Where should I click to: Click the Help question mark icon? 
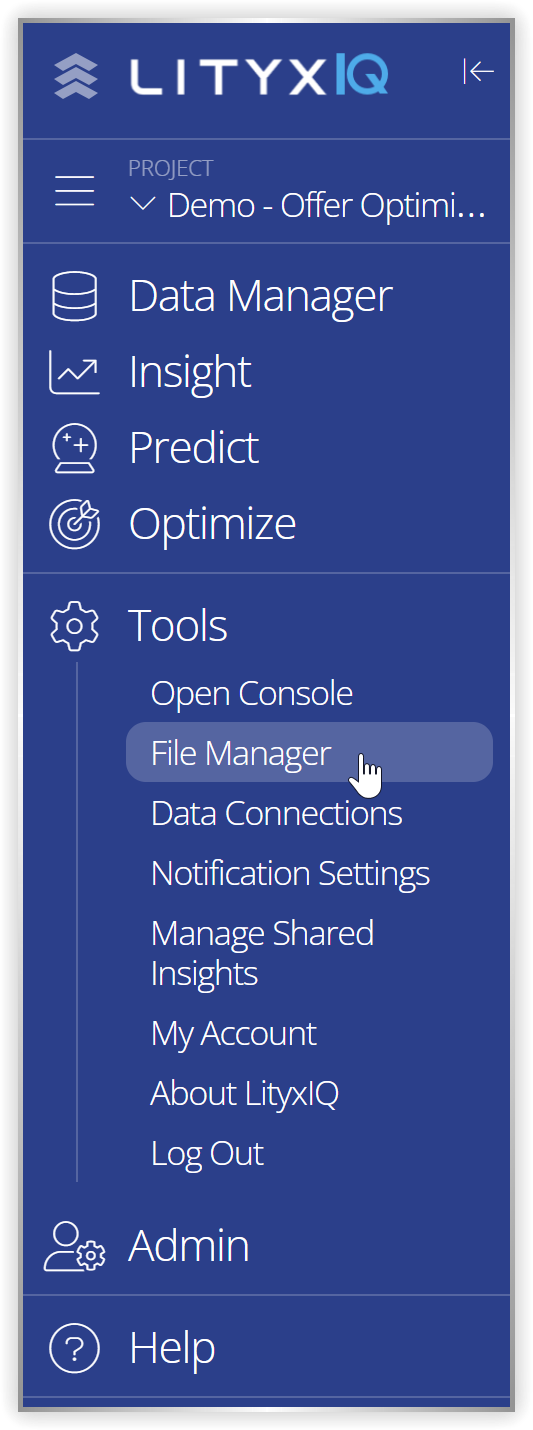click(x=74, y=1348)
